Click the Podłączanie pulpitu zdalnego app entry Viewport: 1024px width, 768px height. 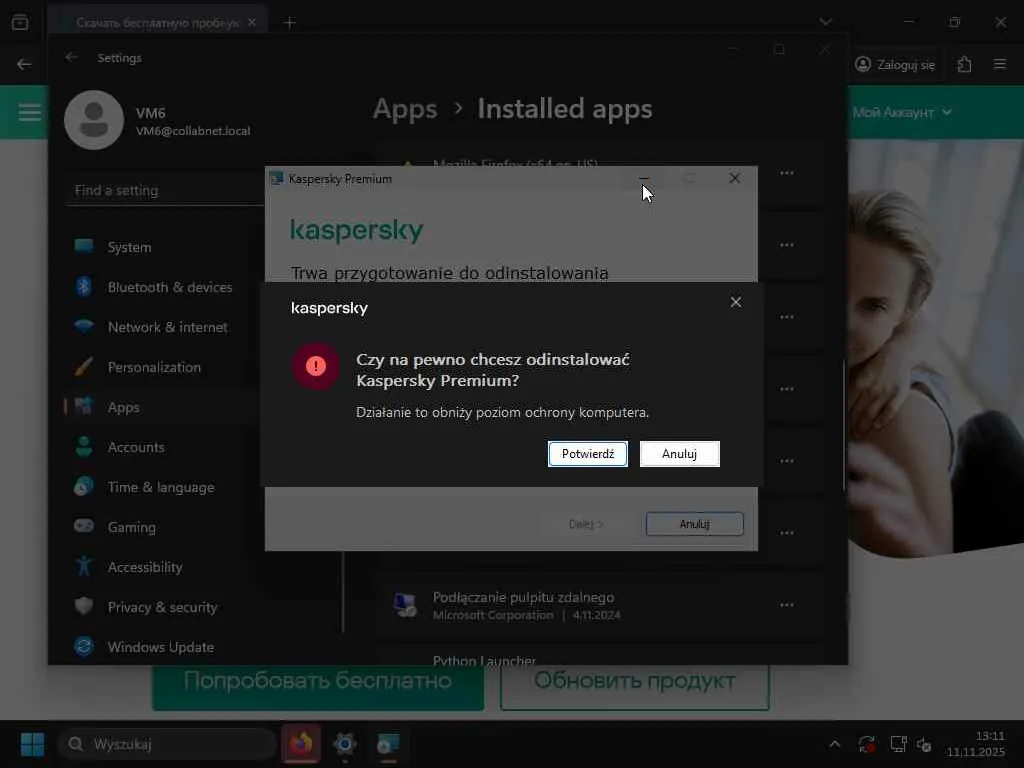pyautogui.click(x=600, y=605)
